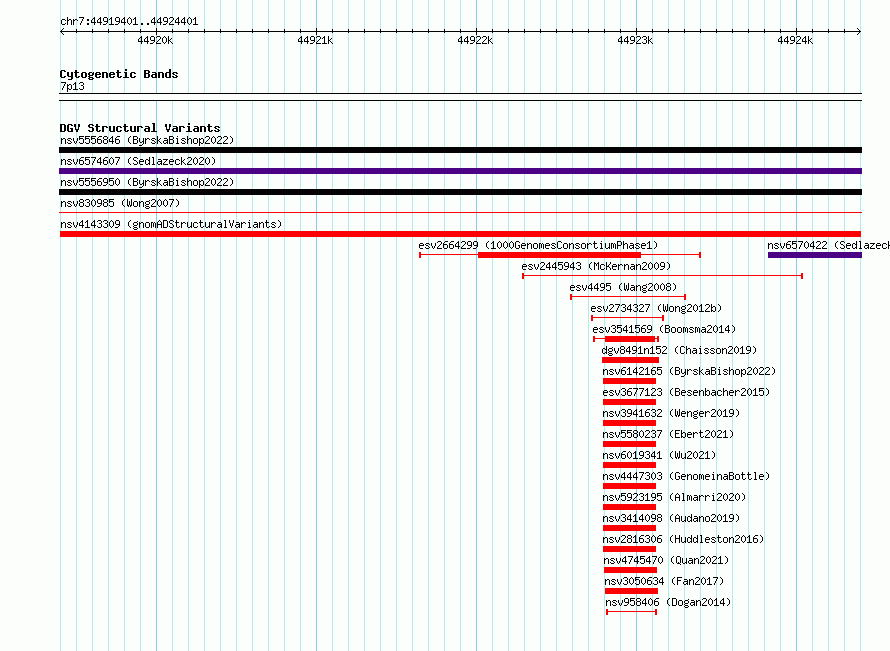Click the Cytogenetic Bands track title

[x=119, y=74]
